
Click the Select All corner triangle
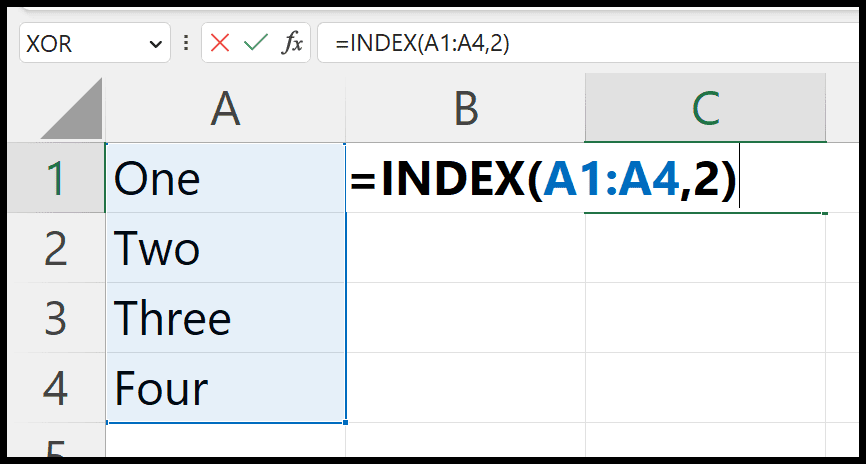(72, 108)
